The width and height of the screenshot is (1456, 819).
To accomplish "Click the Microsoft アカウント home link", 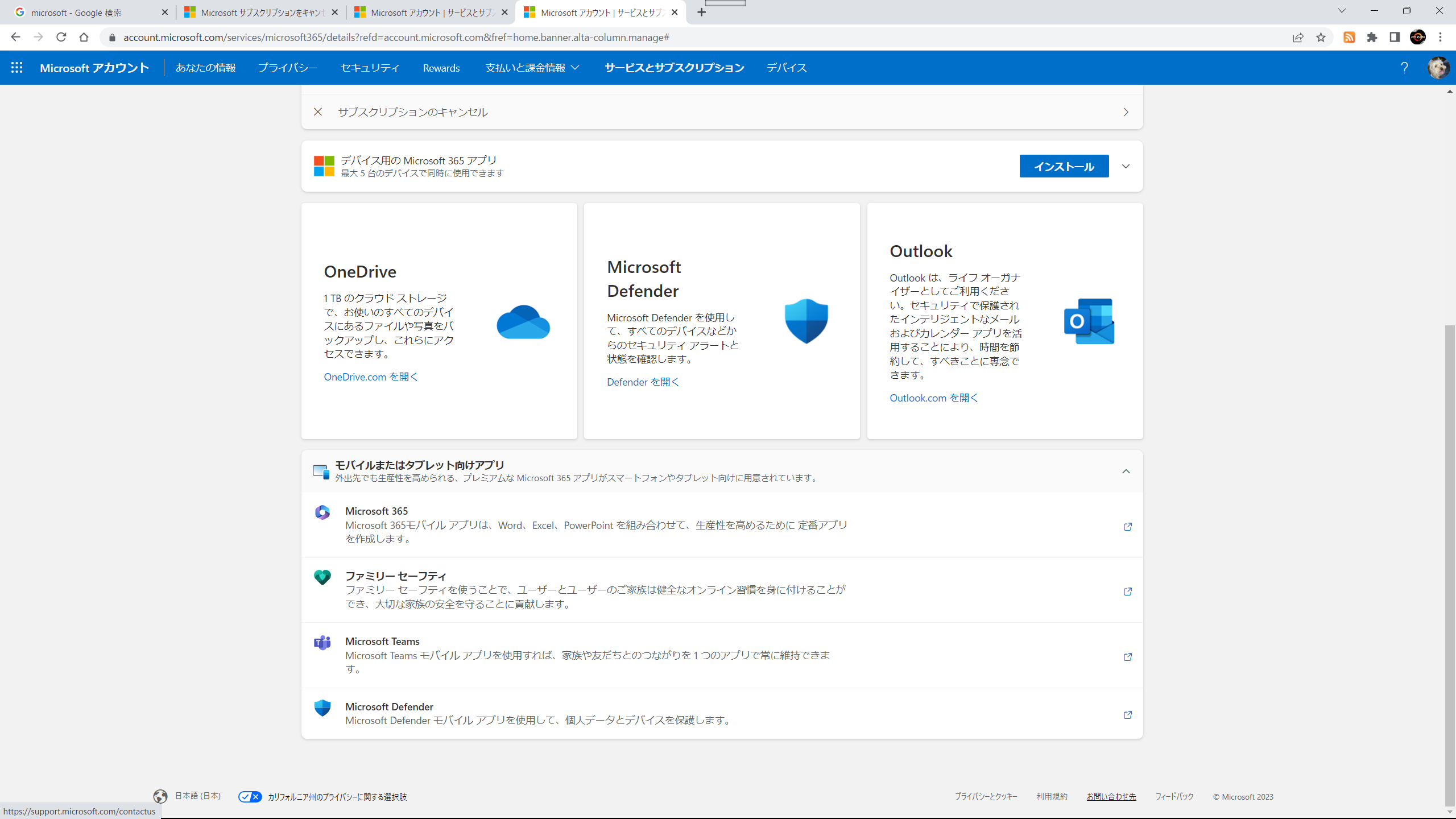I will point(94,68).
